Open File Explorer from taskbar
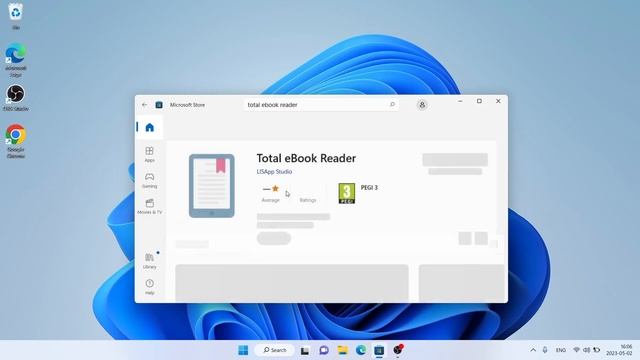Image resolution: width=640 pixels, height=360 pixels. click(342, 350)
